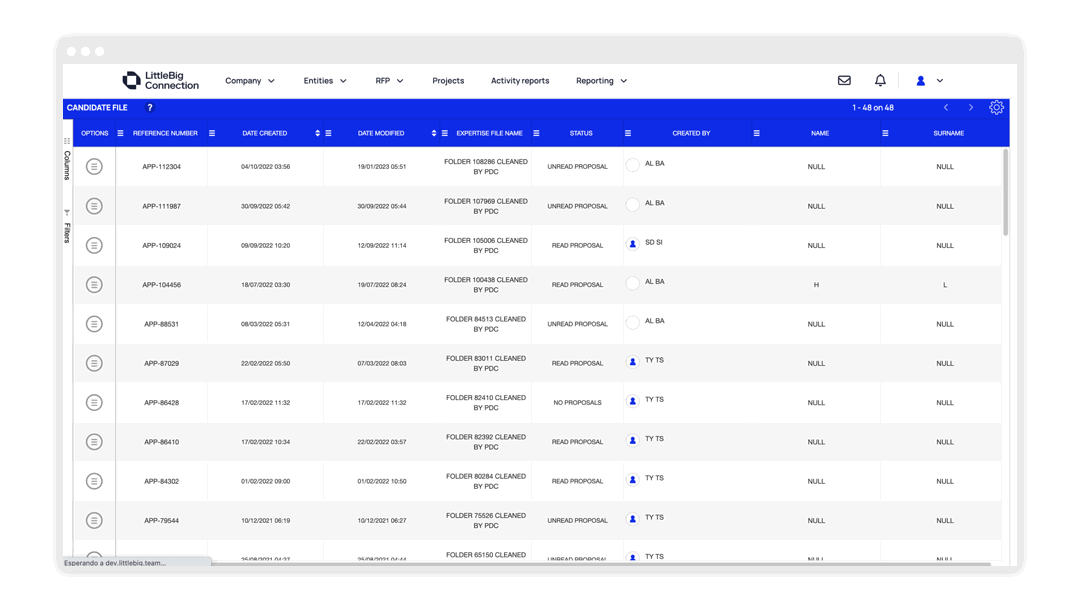Expand the RFP dropdown menu
Image resolution: width=1080 pixels, height=608 pixels.
[x=389, y=81]
